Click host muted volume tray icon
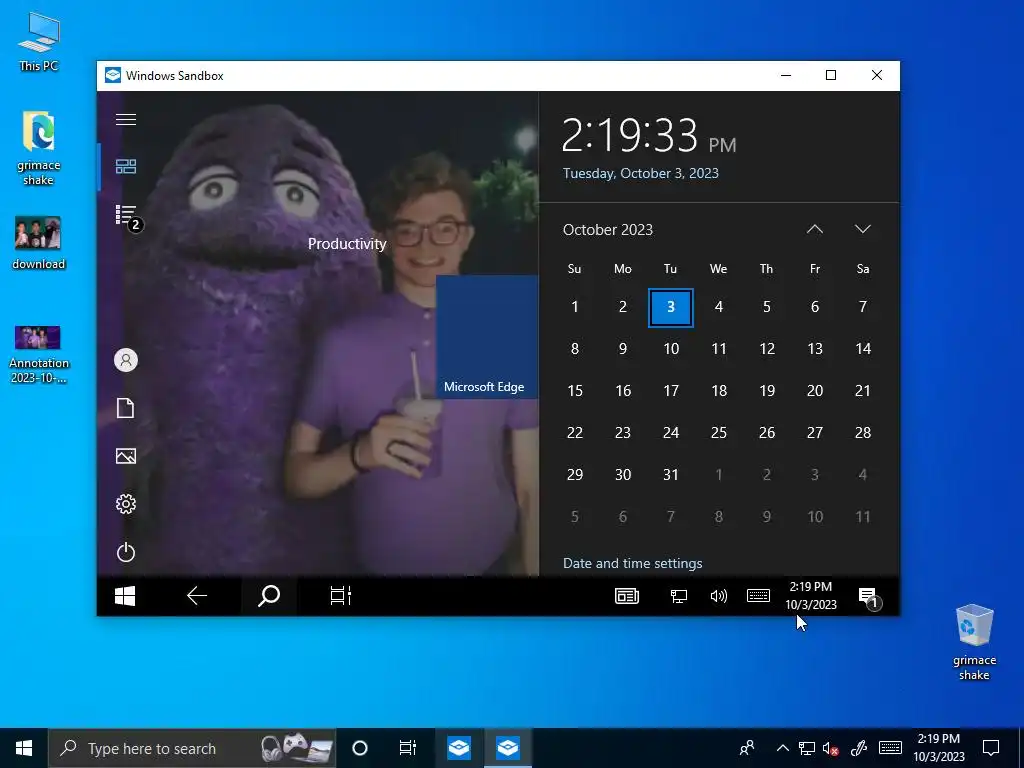 coord(830,748)
